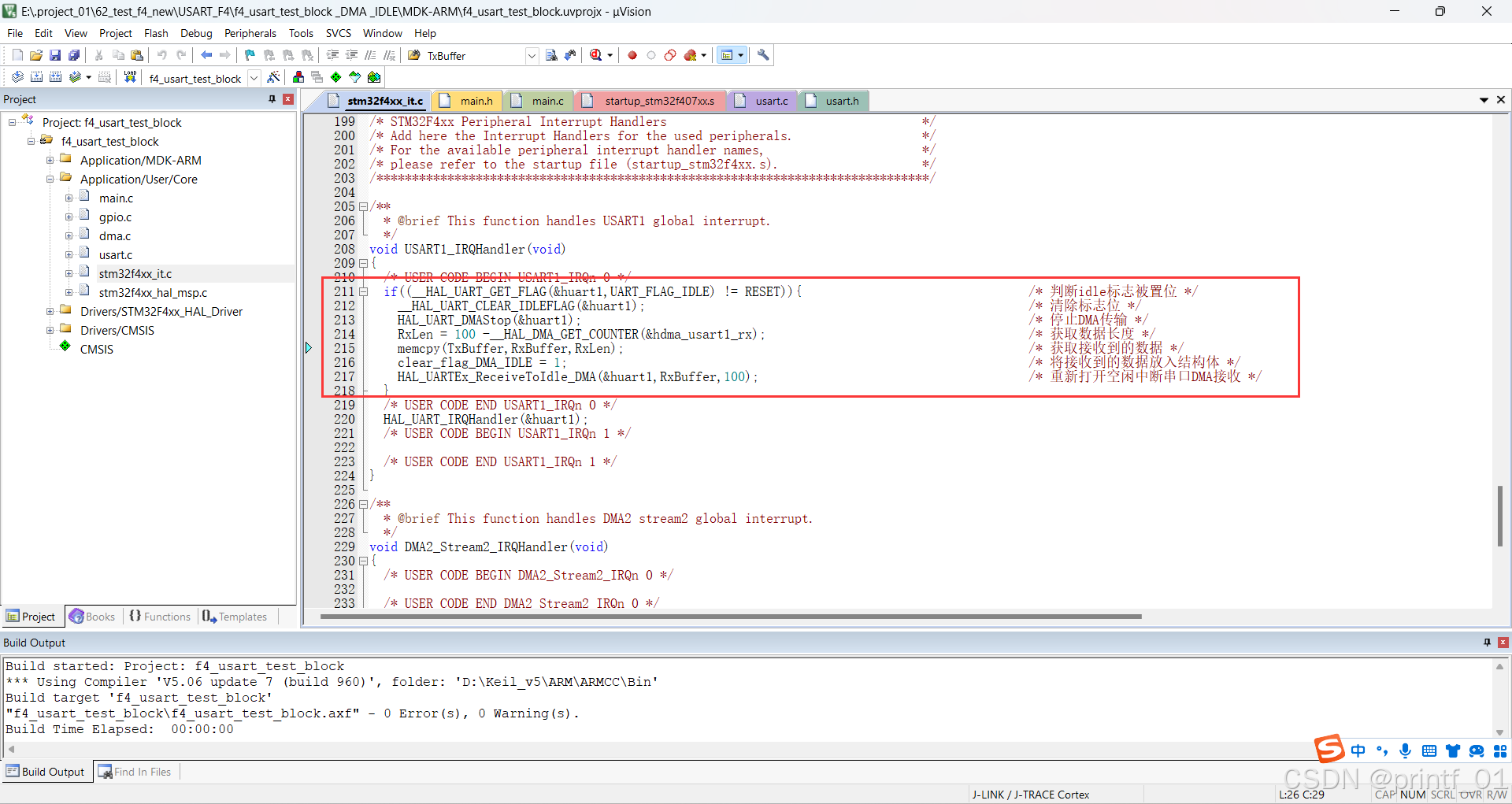Create a new file with the New icon
The width and height of the screenshot is (1512, 804).
pyautogui.click(x=17, y=55)
